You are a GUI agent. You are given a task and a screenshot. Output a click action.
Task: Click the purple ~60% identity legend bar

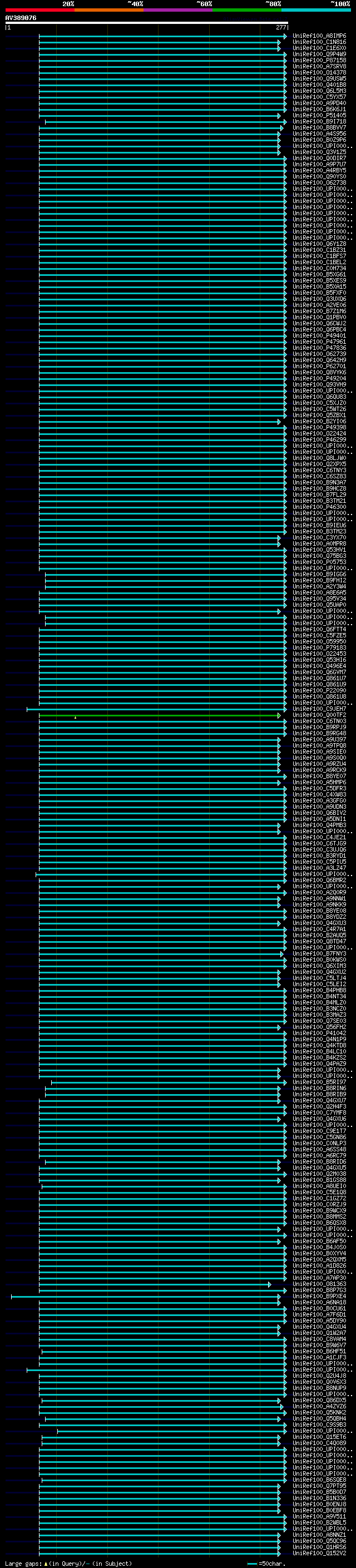179,11
